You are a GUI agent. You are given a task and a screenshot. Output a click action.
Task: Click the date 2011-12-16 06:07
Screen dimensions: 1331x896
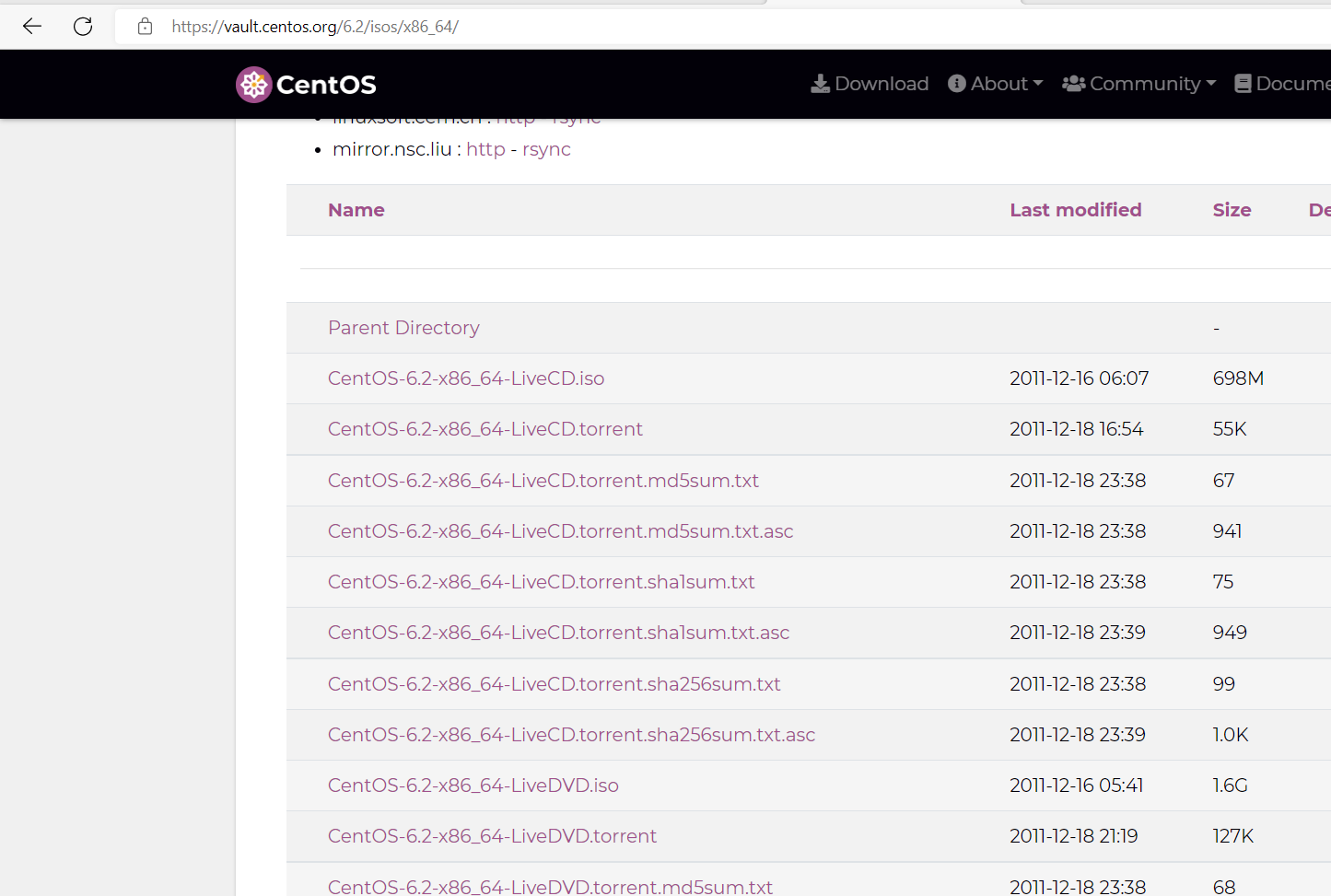(x=1080, y=378)
